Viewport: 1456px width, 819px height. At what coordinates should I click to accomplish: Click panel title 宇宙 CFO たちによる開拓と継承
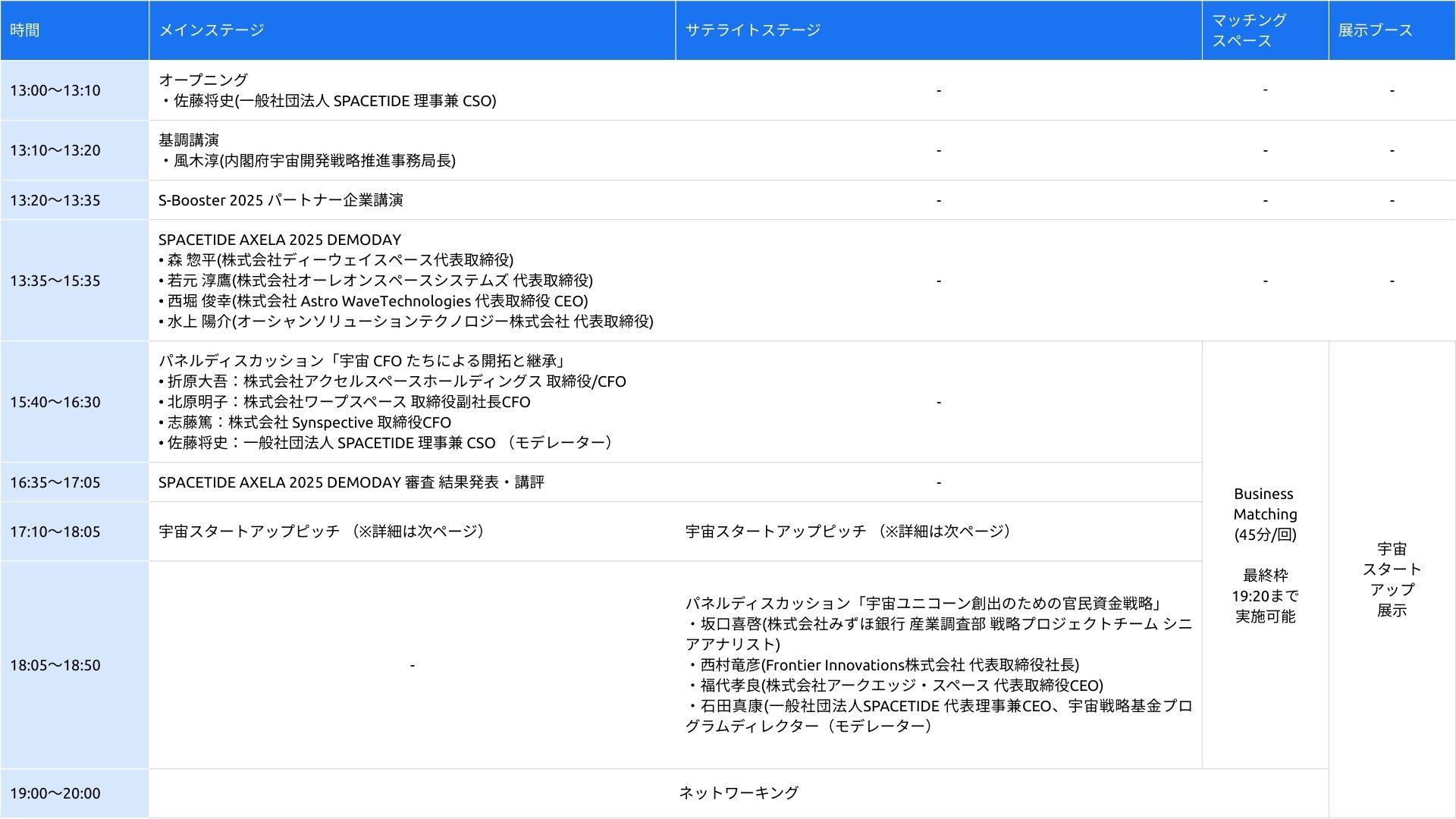tap(362, 361)
